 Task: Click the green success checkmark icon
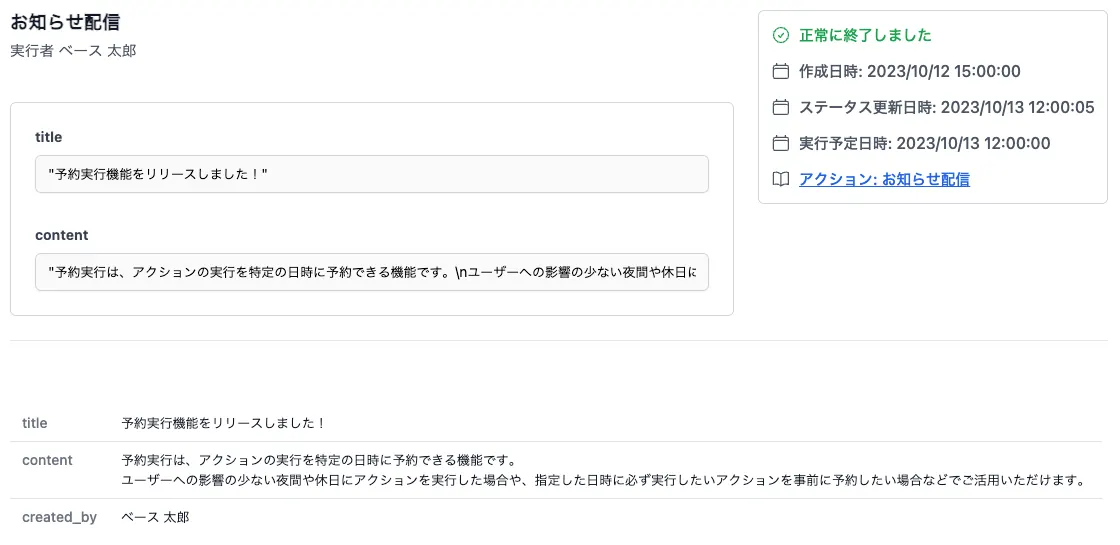coord(781,35)
